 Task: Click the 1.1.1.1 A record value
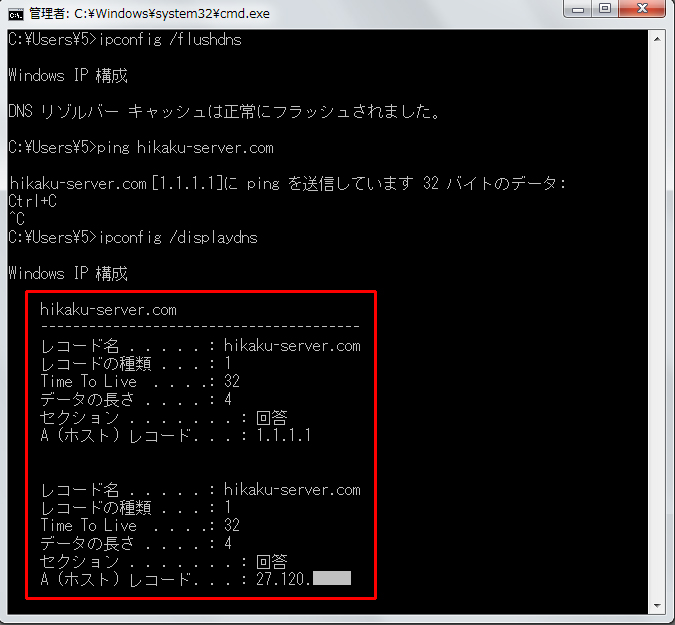click(284, 435)
